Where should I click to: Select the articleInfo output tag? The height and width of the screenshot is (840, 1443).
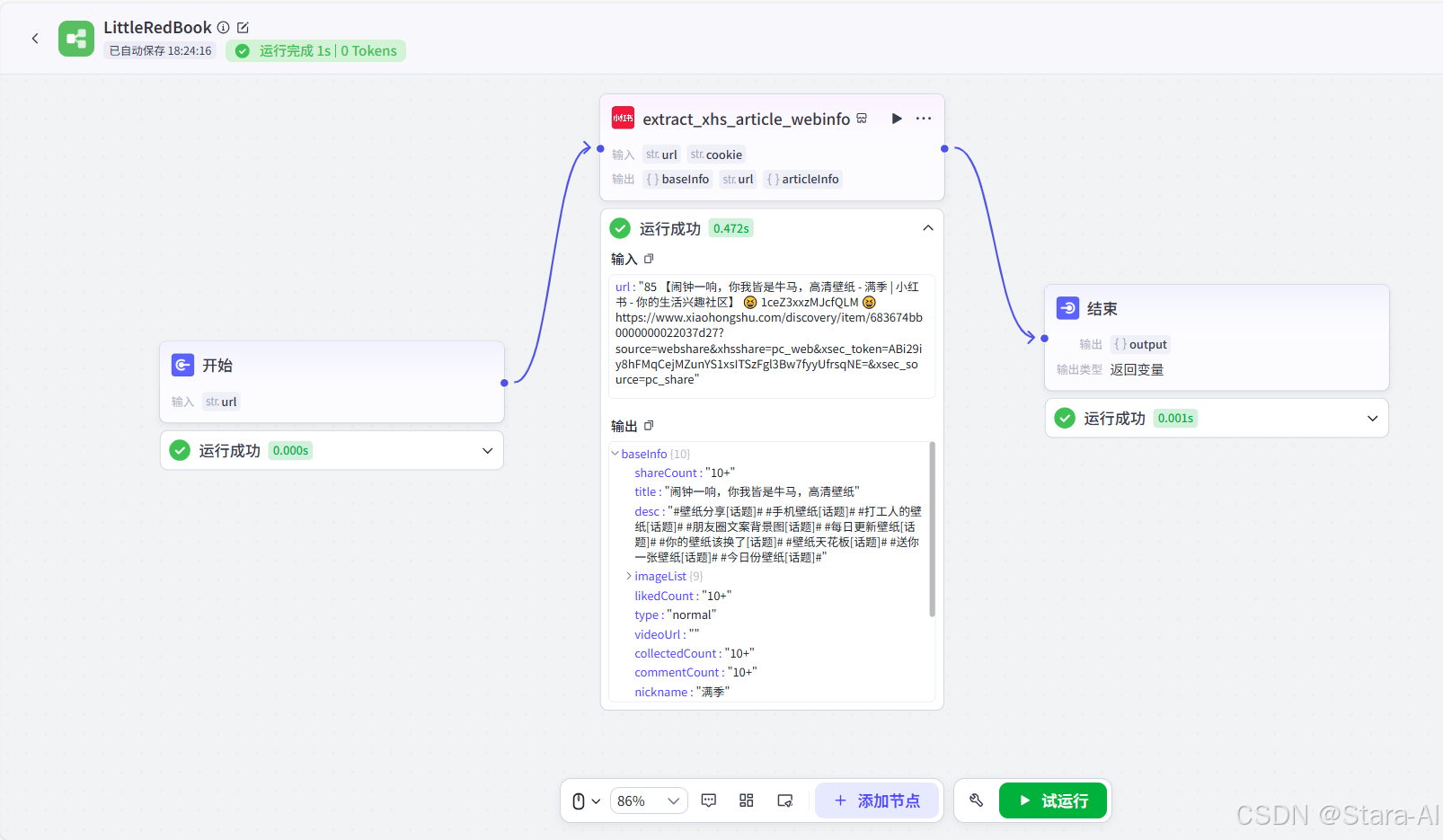802,179
